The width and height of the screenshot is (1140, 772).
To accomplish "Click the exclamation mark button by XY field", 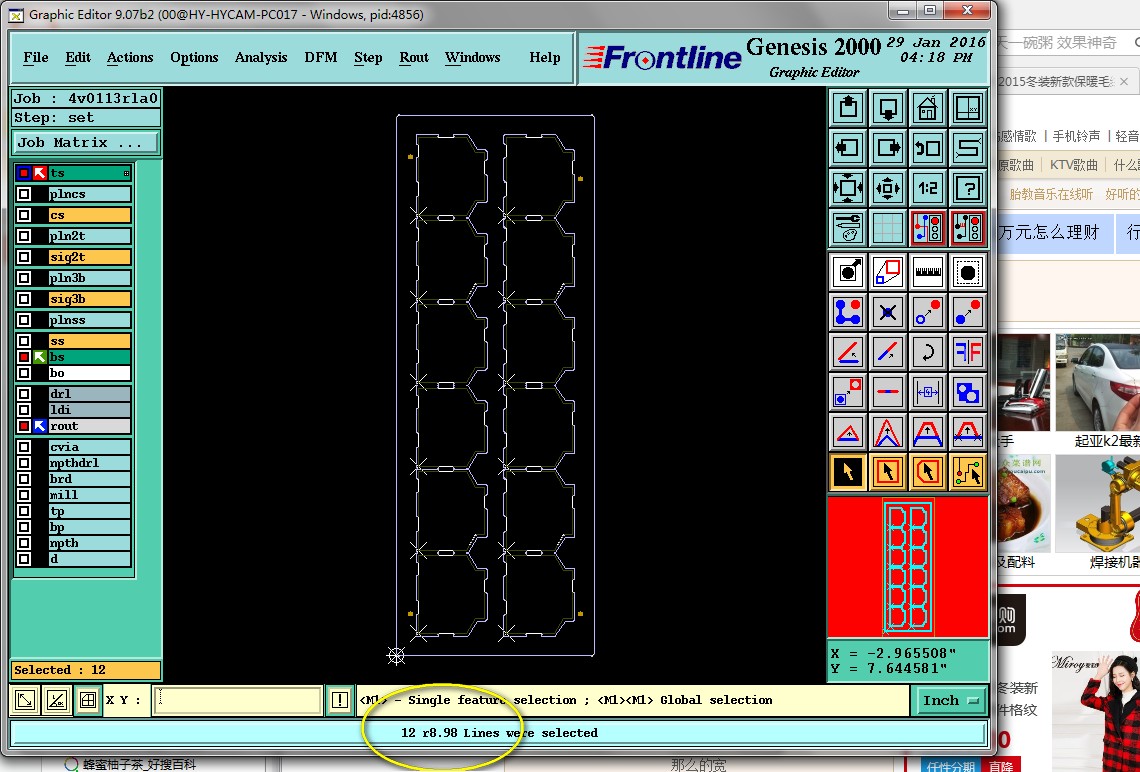I will point(340,700).
